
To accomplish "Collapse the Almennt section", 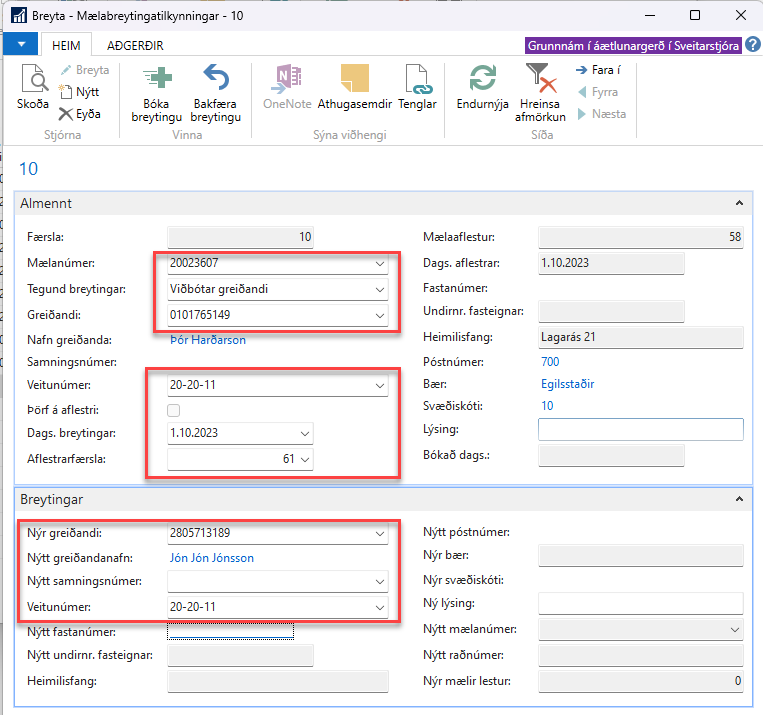I will click(x=739, y=203).
